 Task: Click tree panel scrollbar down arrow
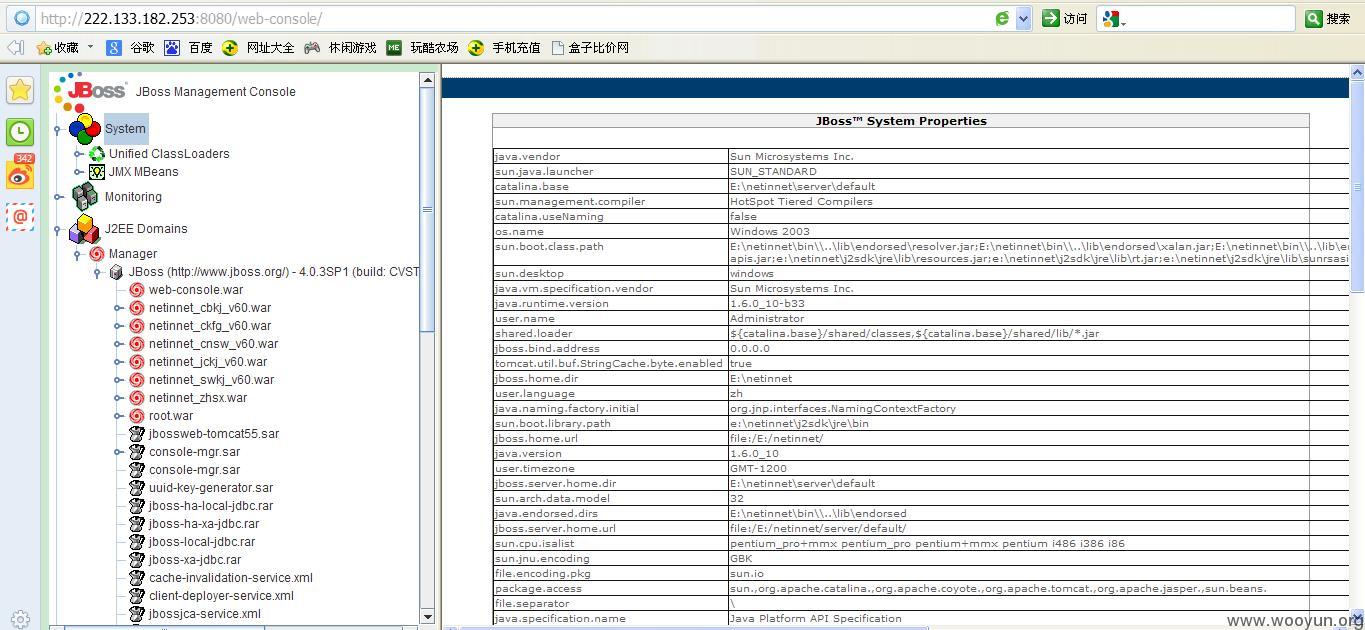[x=427, y=617]
